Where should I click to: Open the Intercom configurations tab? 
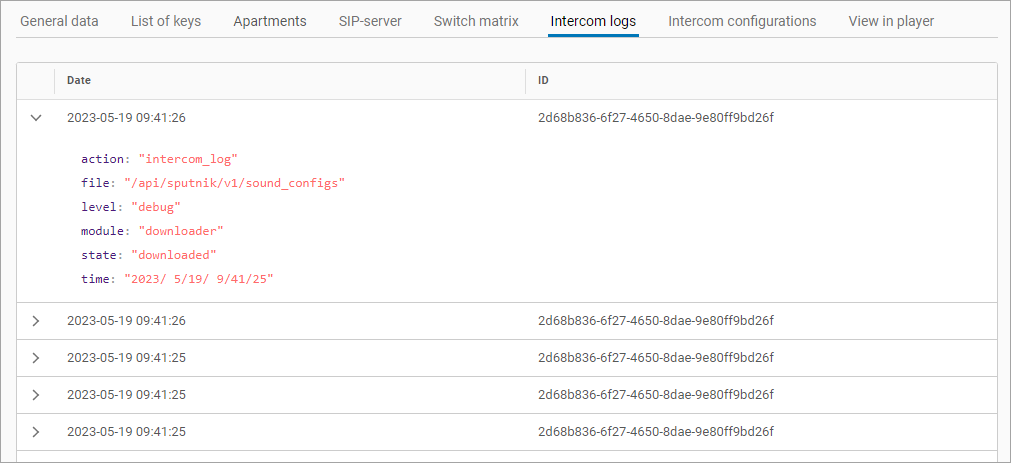[x=742, y=21]
